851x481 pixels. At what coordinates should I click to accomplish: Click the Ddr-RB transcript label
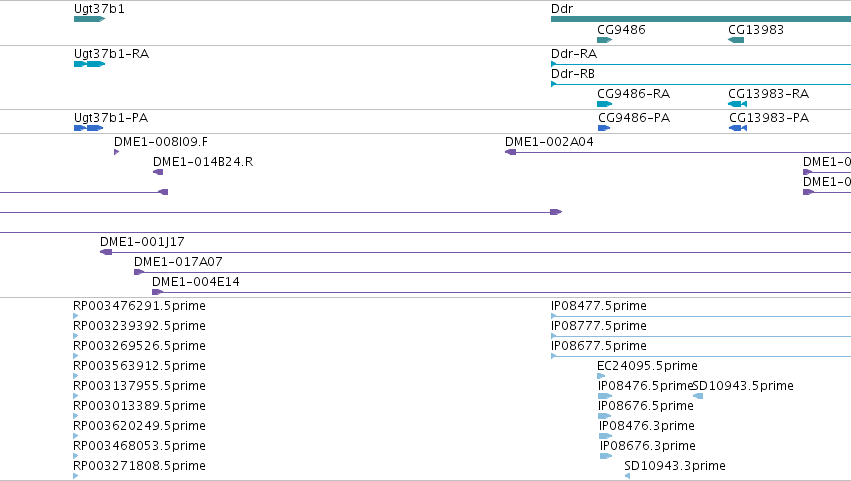click(x=573, y=74)
